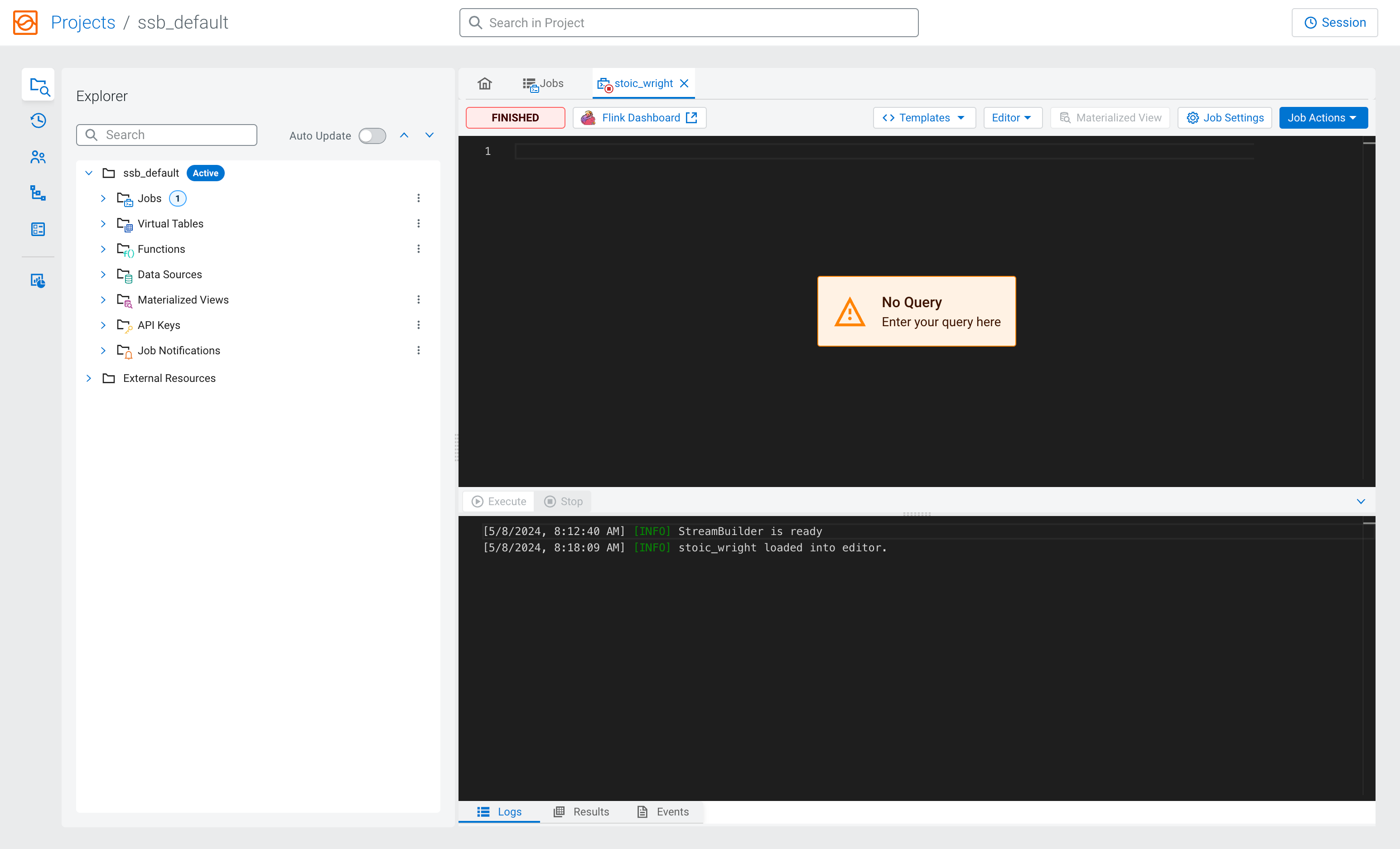Switch to the Results tab
The height and width of the screenshot is (849, 1400).
coord(582,811)
